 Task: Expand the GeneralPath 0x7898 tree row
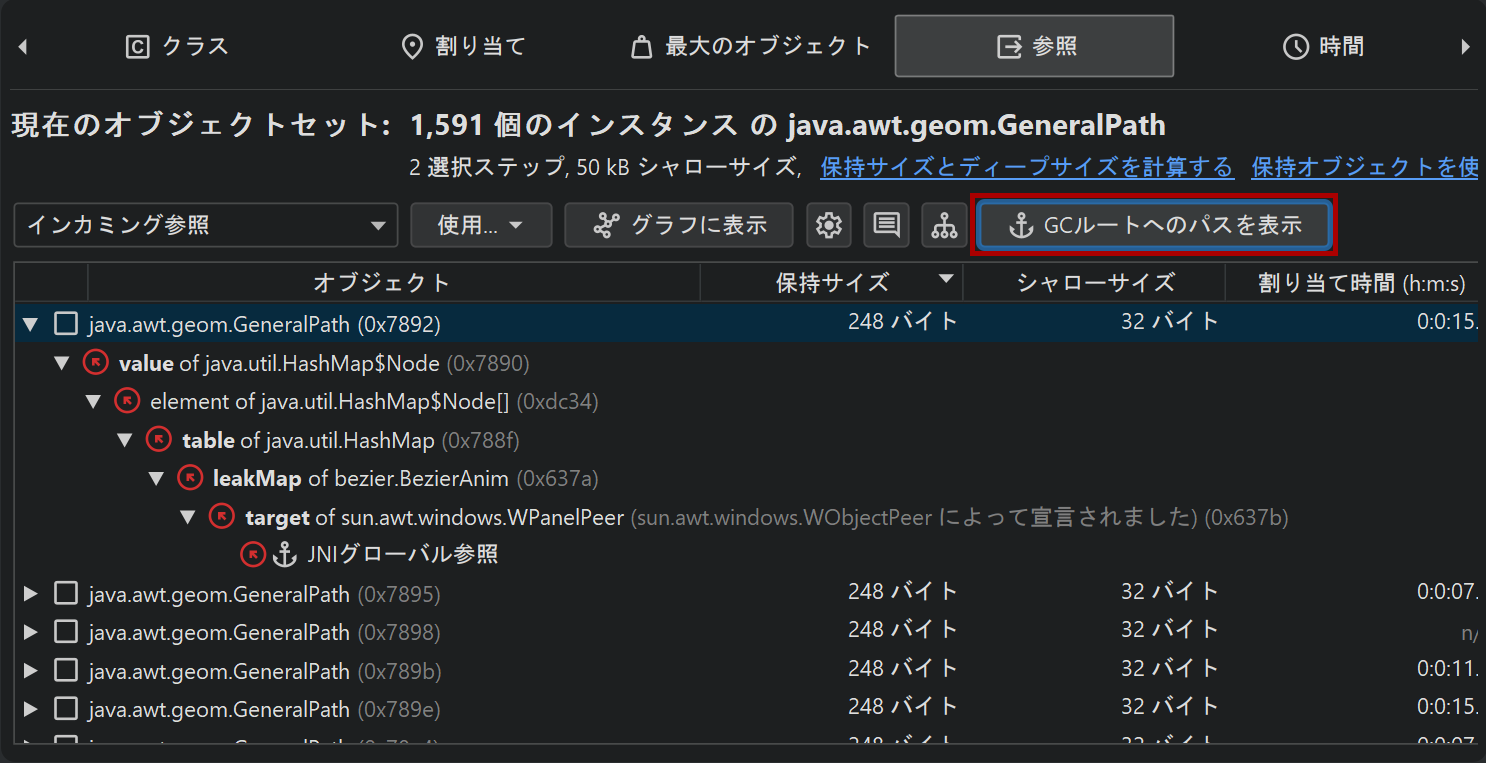pyautogui.click(x=30, y=632)
